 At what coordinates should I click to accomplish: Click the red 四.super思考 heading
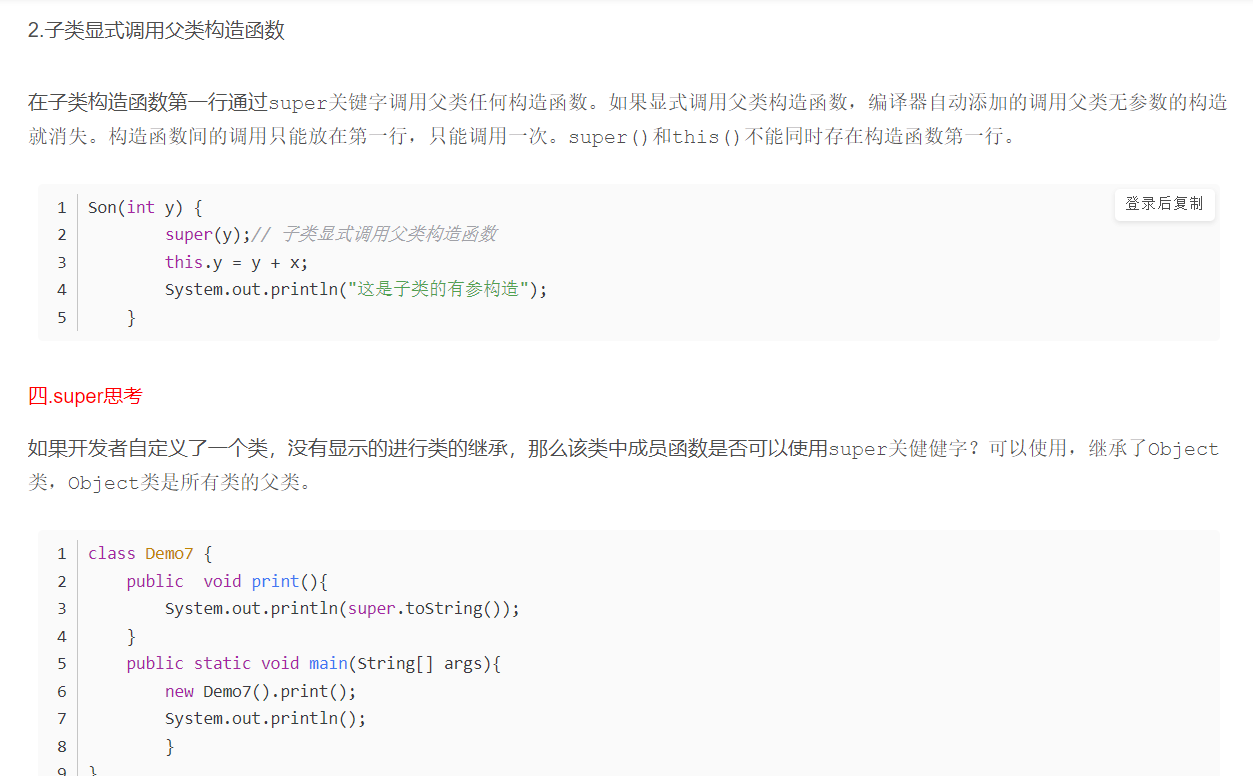(x=85, y=396)
